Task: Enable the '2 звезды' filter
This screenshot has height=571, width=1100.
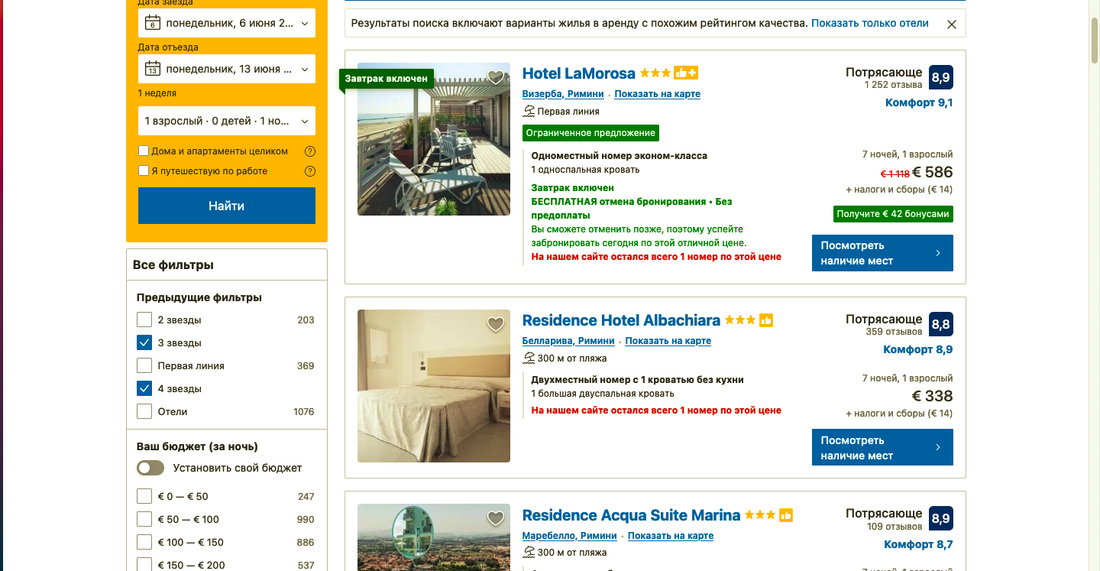Action: coord(144,320)
